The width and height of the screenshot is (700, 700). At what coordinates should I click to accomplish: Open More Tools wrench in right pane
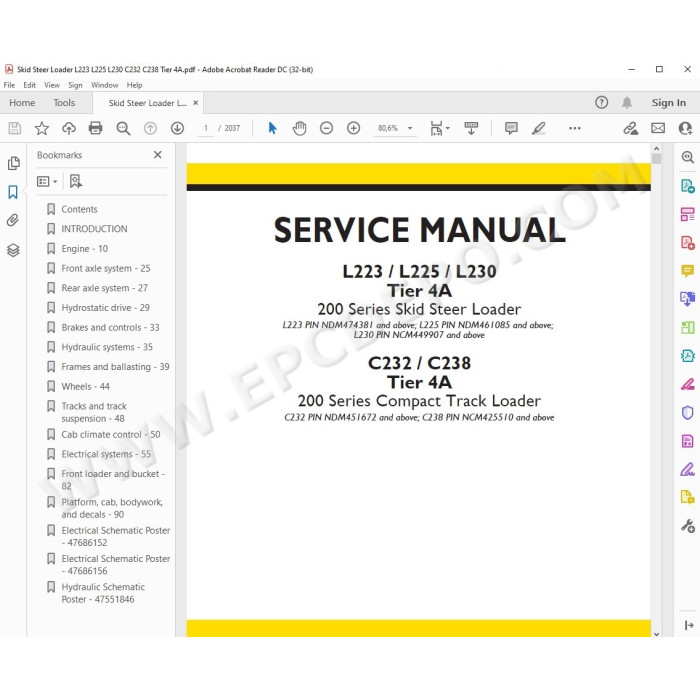click(x=688, y=526)
